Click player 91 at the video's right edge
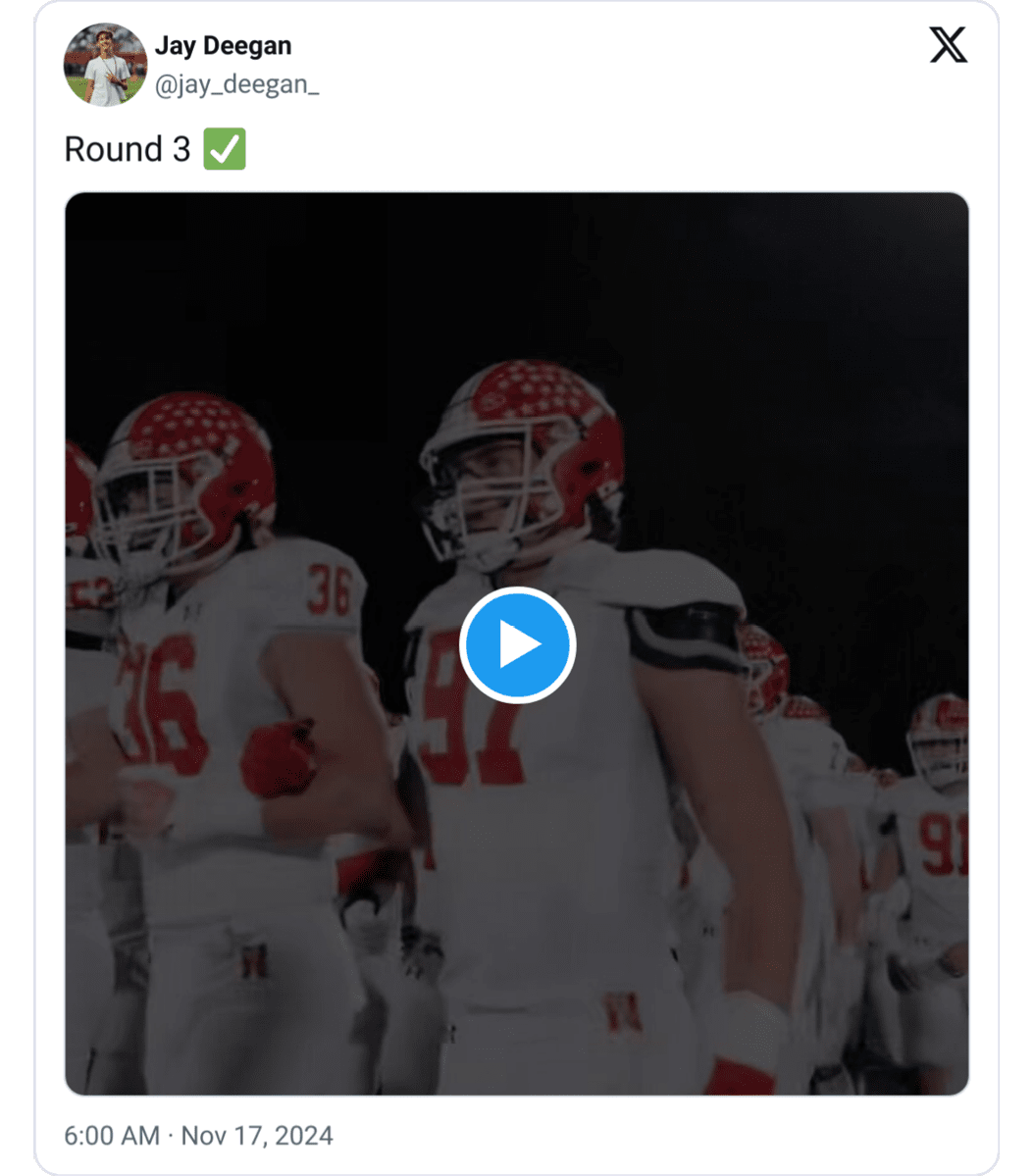 click(937, 834)
